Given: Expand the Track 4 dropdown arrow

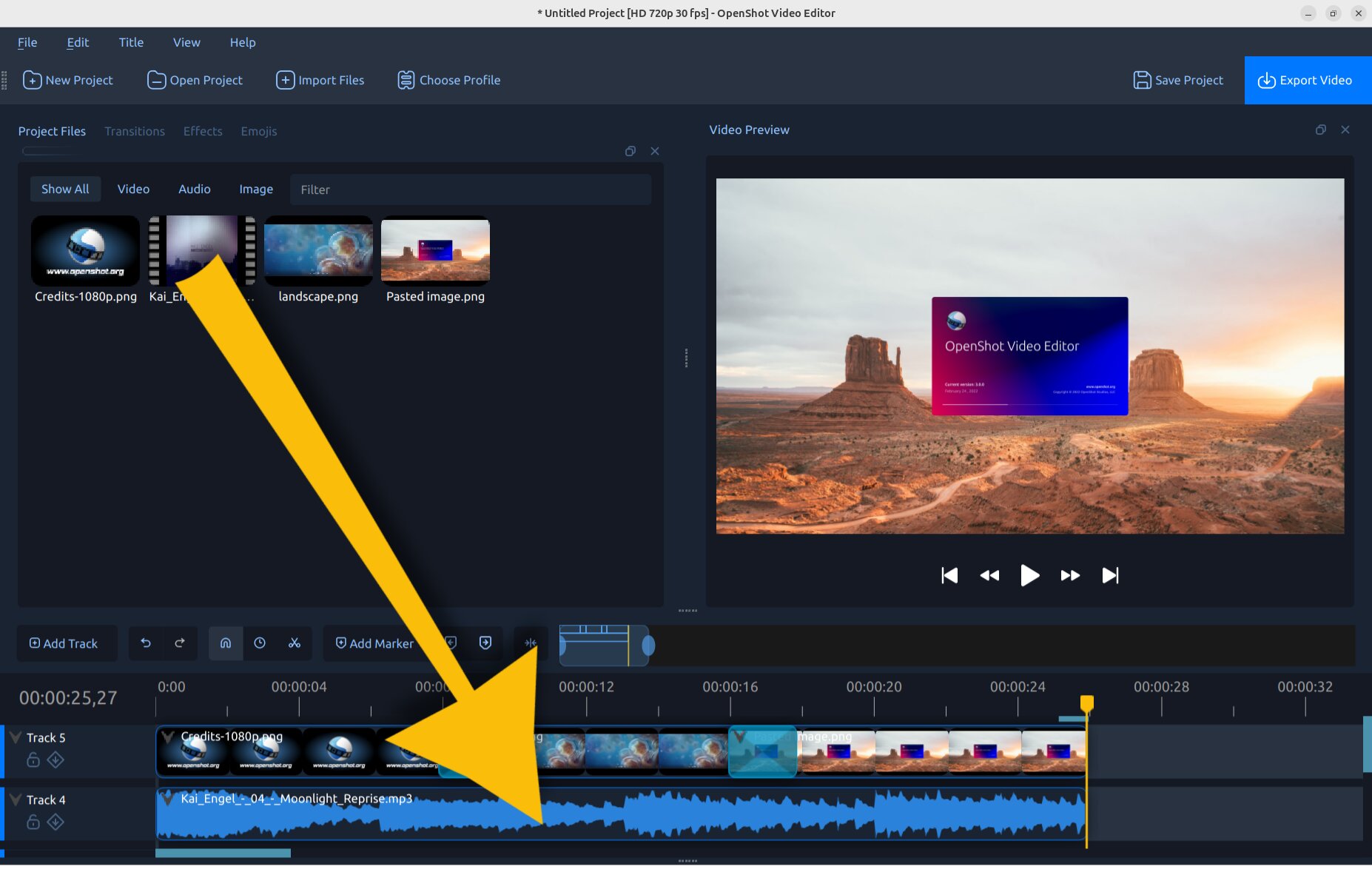Looking at the screenshot, I should tap(16, 800).
